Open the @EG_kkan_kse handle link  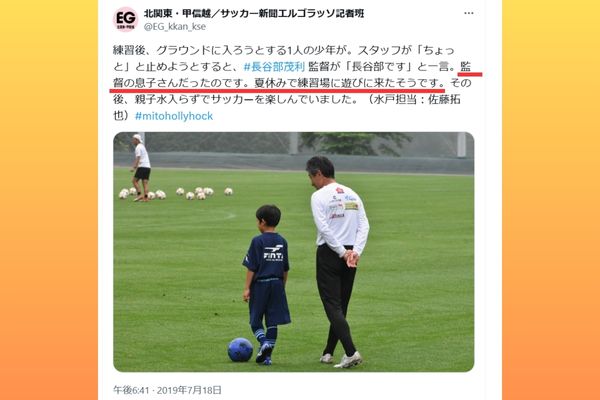click(175, 26)
